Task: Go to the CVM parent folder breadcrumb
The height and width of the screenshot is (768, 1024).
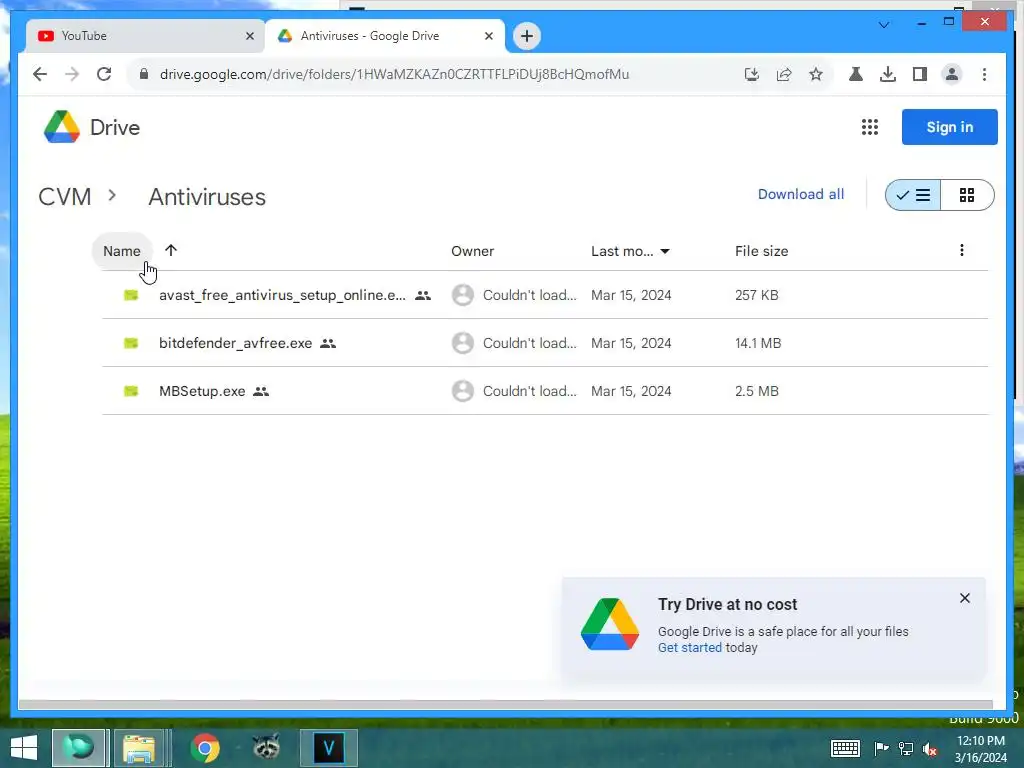Action: (65, 197)
